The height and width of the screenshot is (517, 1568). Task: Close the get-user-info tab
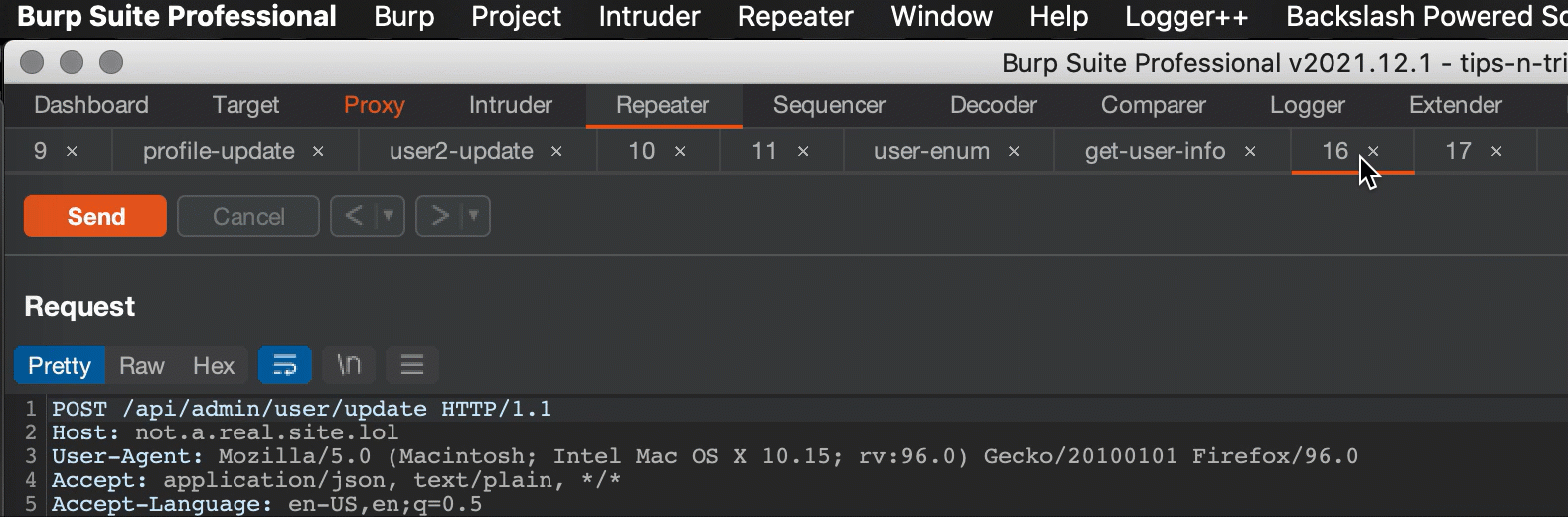(x=1250, y=151)
